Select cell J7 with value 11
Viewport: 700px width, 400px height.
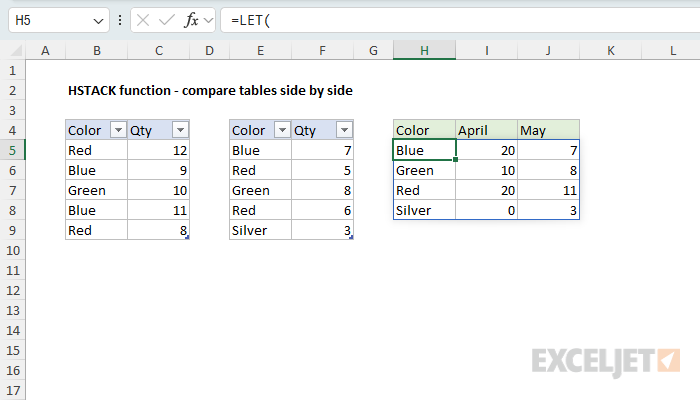[x=548, y=190]
